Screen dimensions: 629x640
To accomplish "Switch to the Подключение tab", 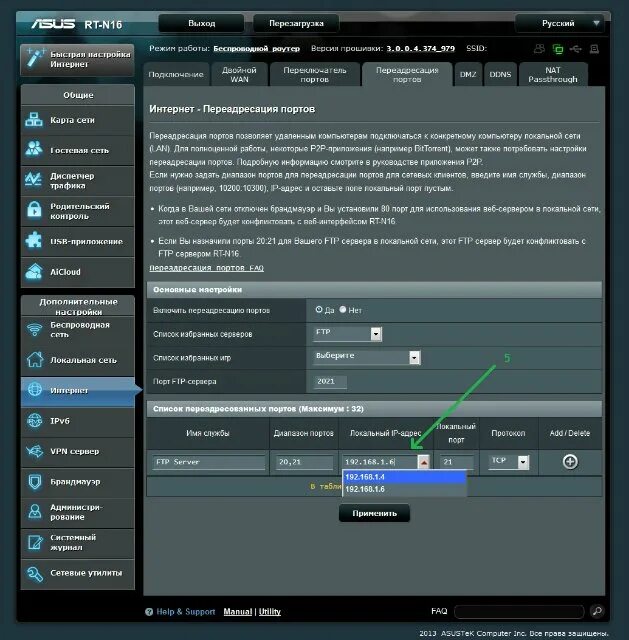I will [x=176, y=74].
